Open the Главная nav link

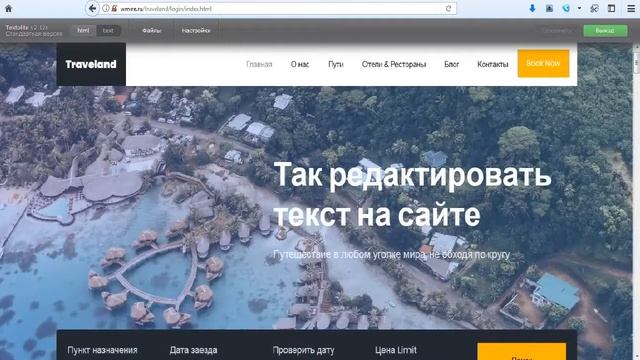[x=259, y=64]
